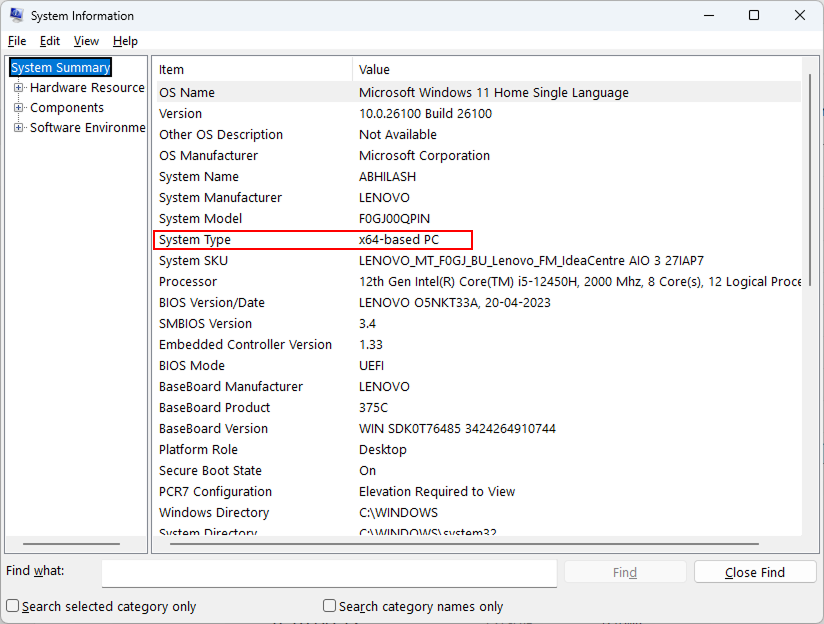Click the ABHILASH value
This screenshot has height=624, width=824.
click(387, 177)
